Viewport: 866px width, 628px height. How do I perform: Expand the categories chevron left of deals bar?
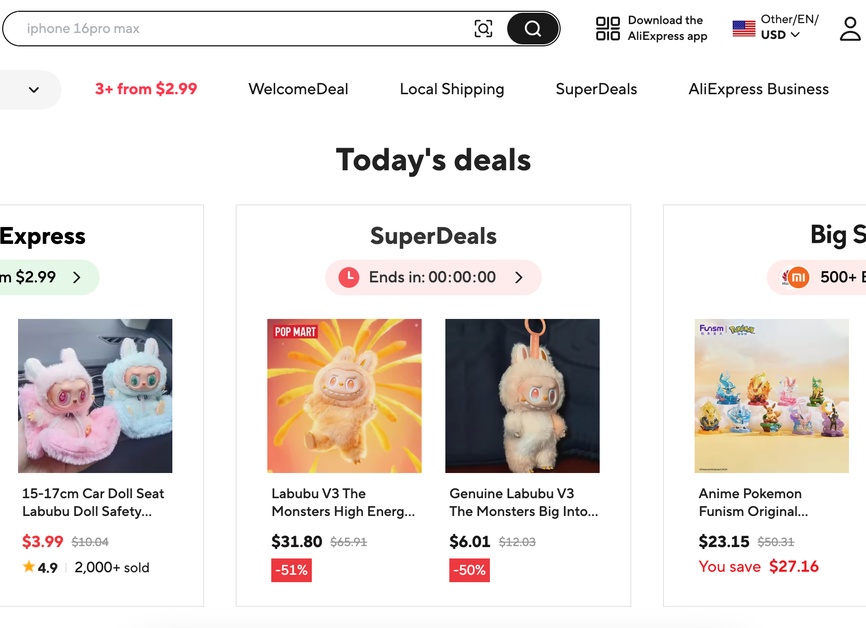(30, 89)
